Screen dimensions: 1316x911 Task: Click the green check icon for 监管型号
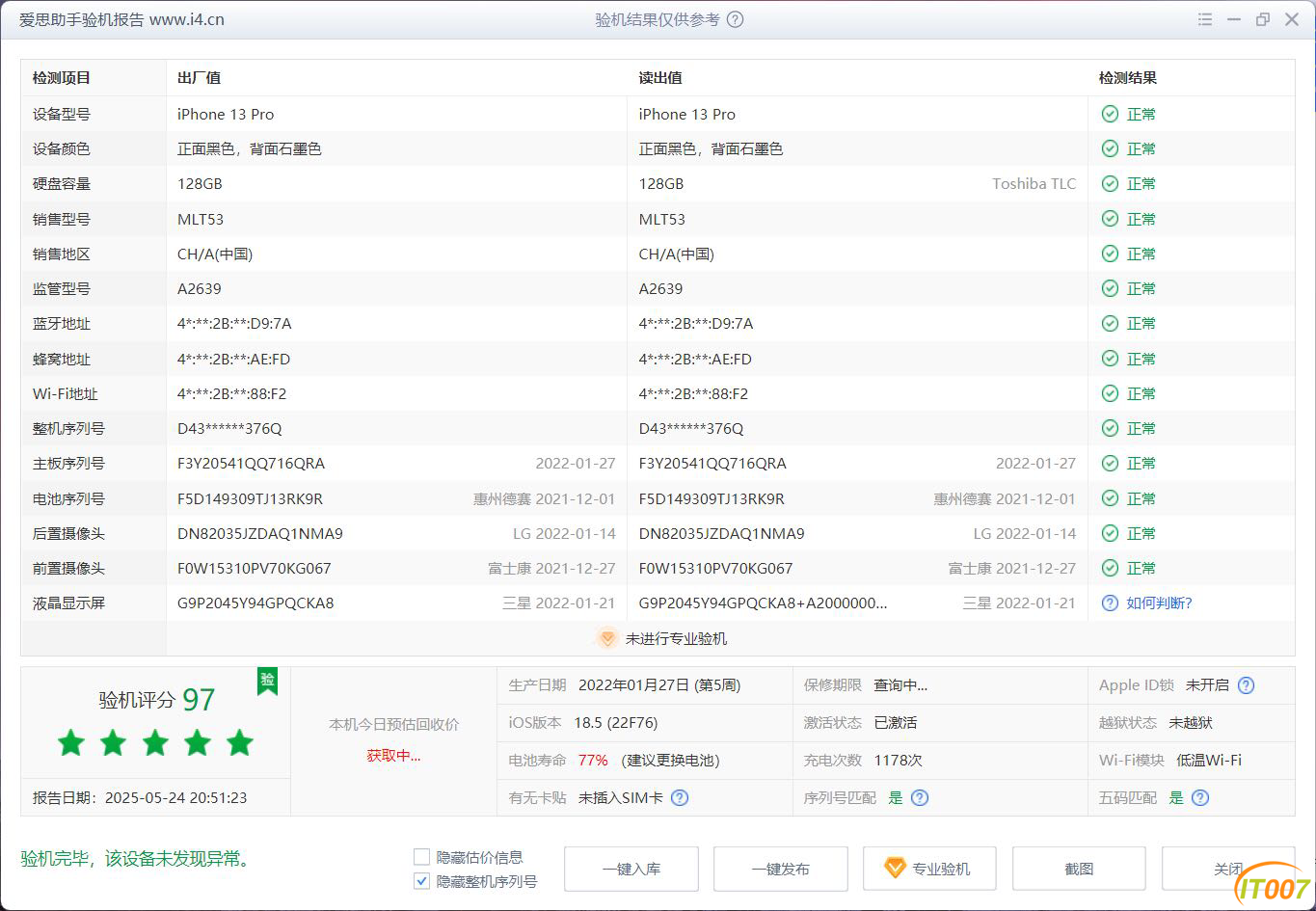[x=1110, y=288]
